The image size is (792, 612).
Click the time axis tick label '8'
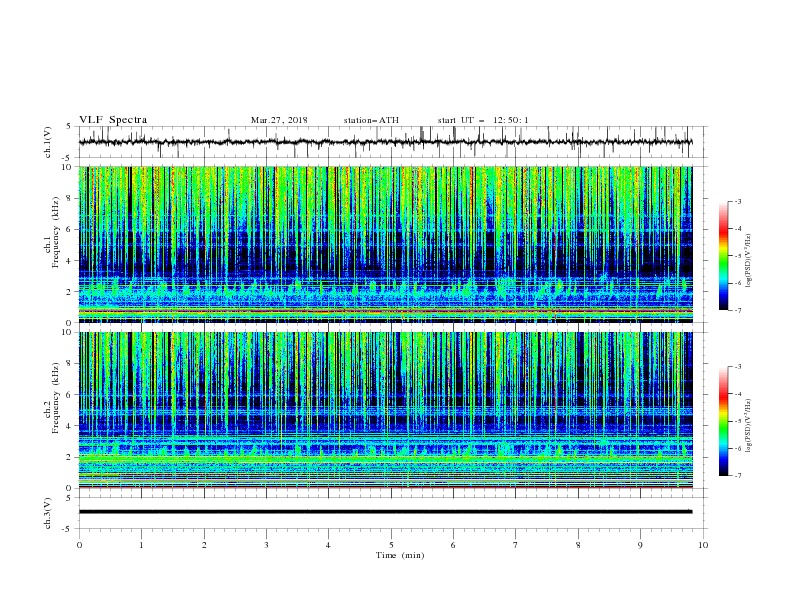[578, 545]
